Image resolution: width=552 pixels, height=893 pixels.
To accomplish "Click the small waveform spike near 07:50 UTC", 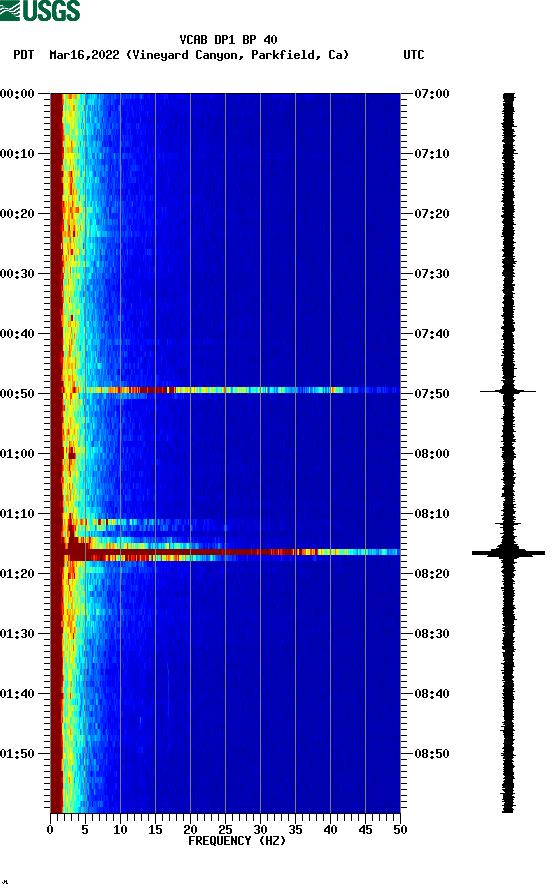I will 508,391.
